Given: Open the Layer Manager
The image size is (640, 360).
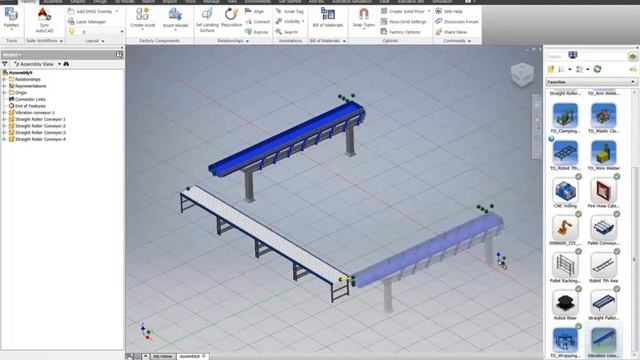Looking at the screenshot, I should [87, 22].
